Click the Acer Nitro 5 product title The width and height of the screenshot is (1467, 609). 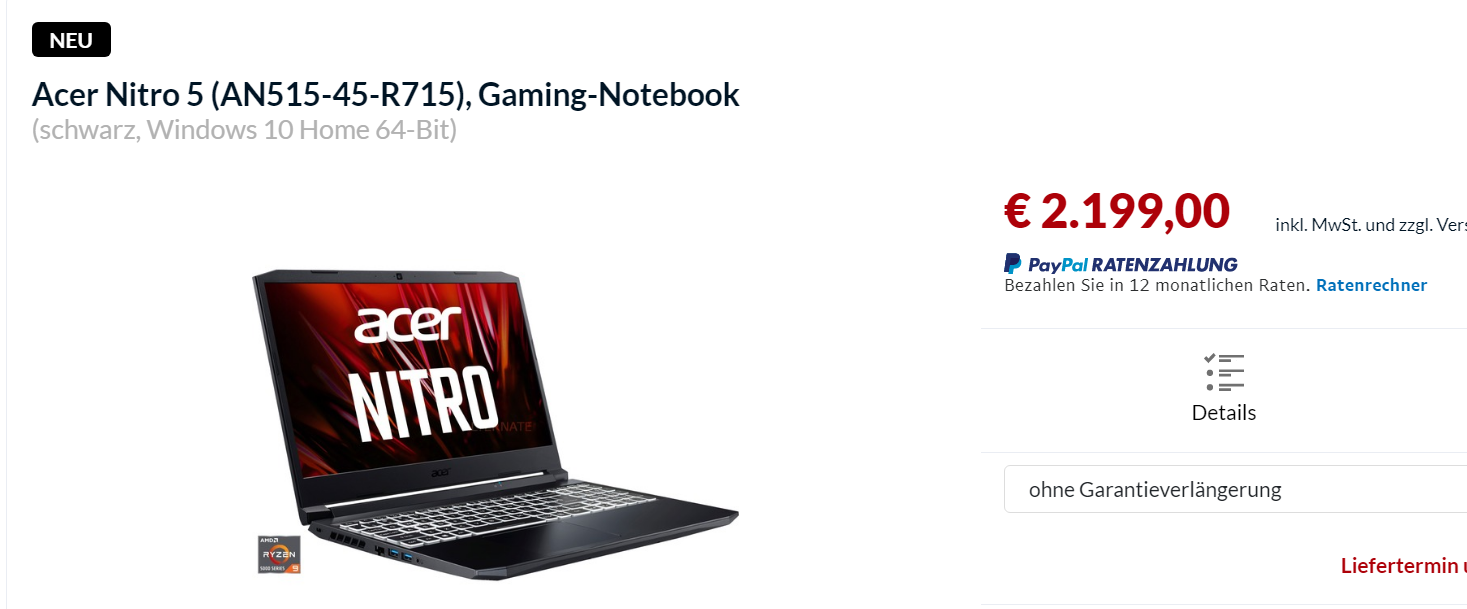[x=386, y=94]
